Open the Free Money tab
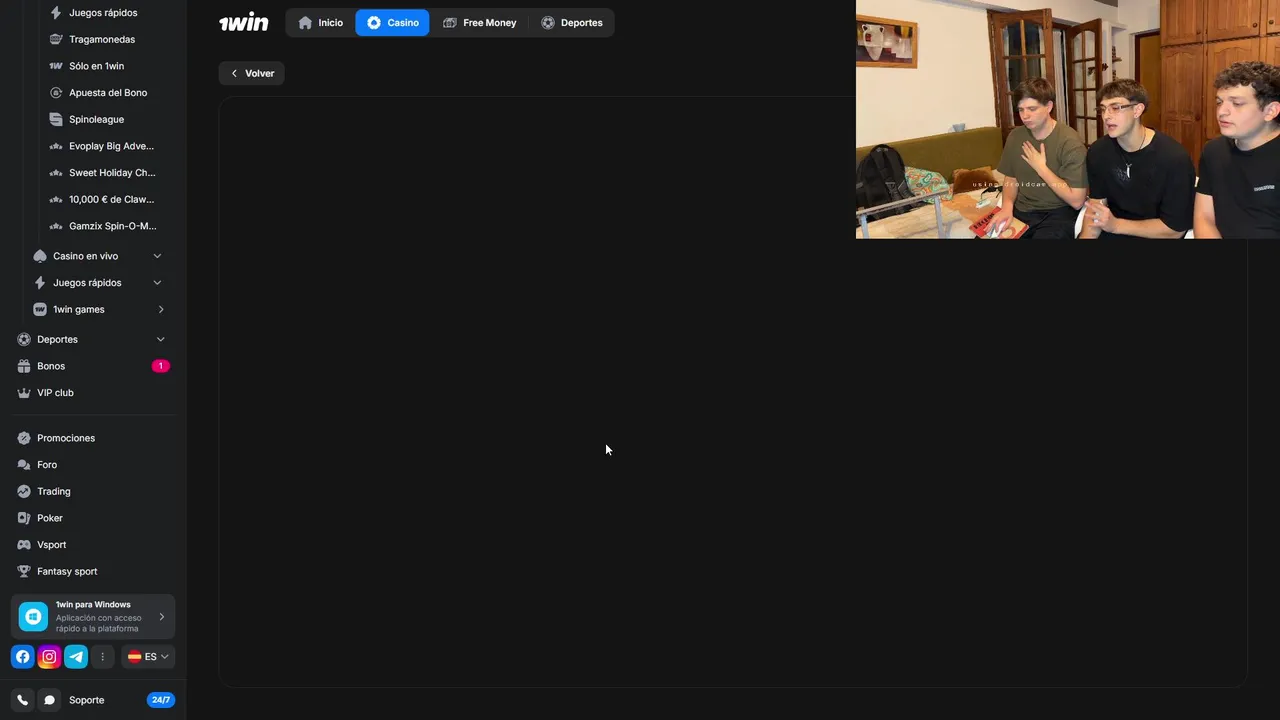The height and width of the screenshot is (720, 1280). (x=480, y=22)
